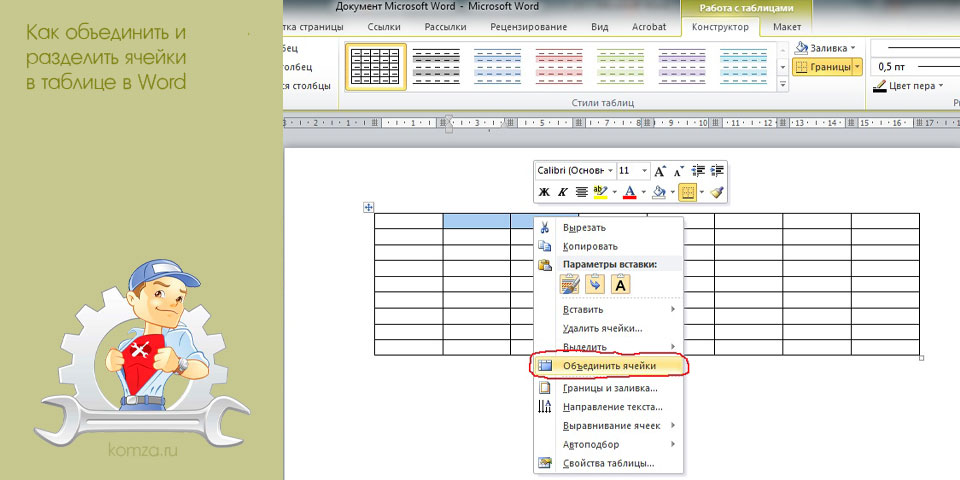Toggle the borders button in mini toolbar
This screenshot has width=960, height=480.
(688, 192)
